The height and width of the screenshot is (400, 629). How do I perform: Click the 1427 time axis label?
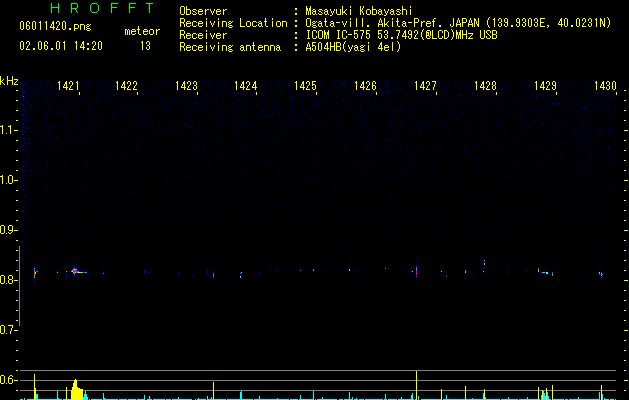pos(425,85)
